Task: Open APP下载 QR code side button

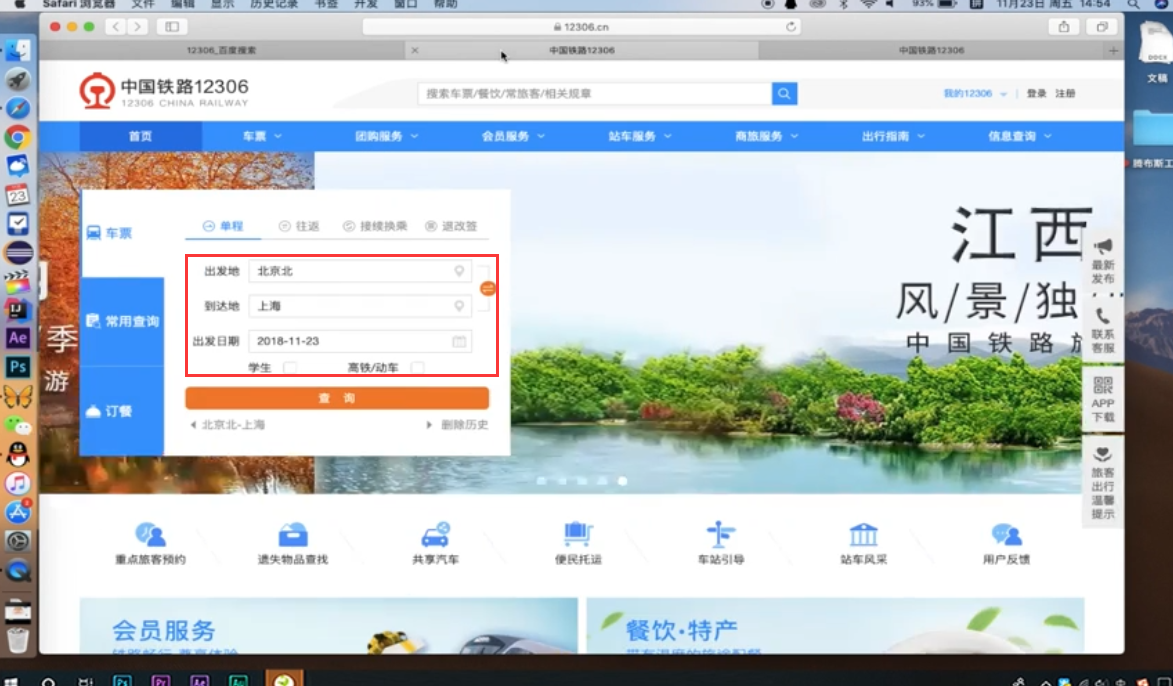Action: point(1103,399)
